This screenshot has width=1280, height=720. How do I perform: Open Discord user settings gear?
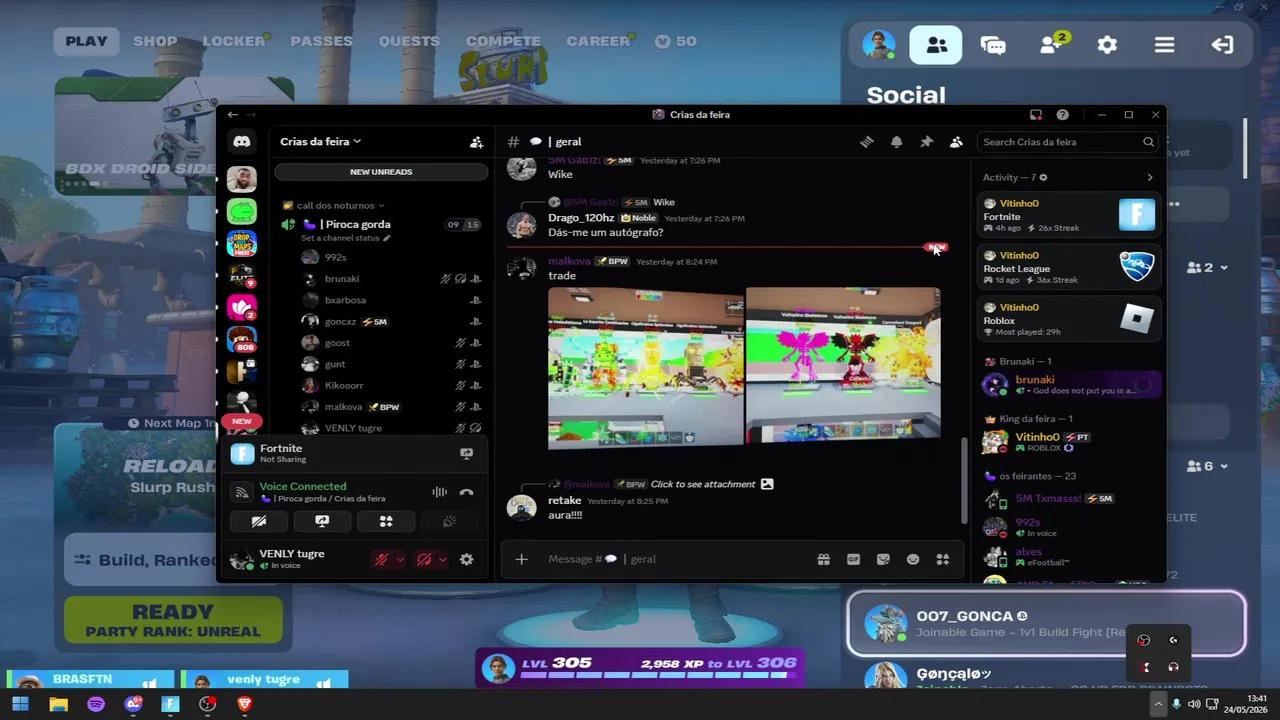pyautogui.click(x=466, y=559)
